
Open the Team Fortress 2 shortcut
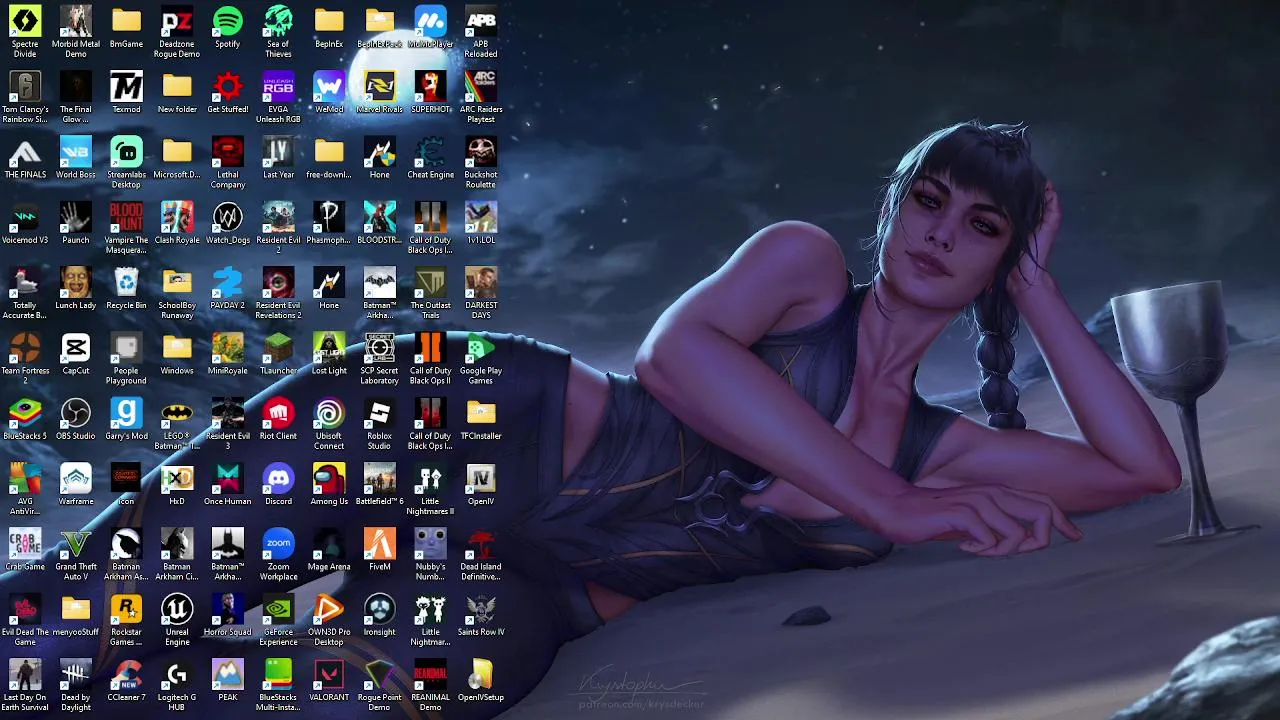(25, 348)
